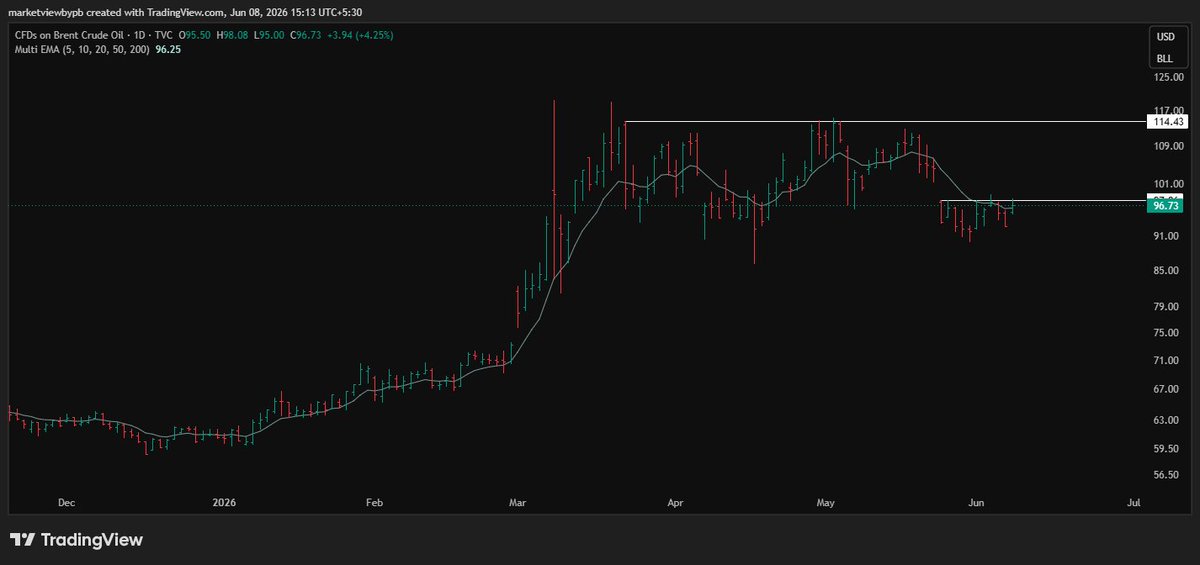Click 59.50 on the price axis

tap(1168, 449)
